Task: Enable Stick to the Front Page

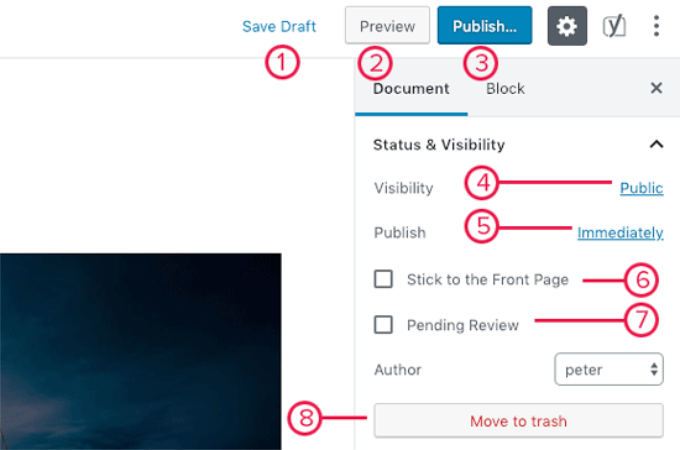Action: tap(383, 279)
